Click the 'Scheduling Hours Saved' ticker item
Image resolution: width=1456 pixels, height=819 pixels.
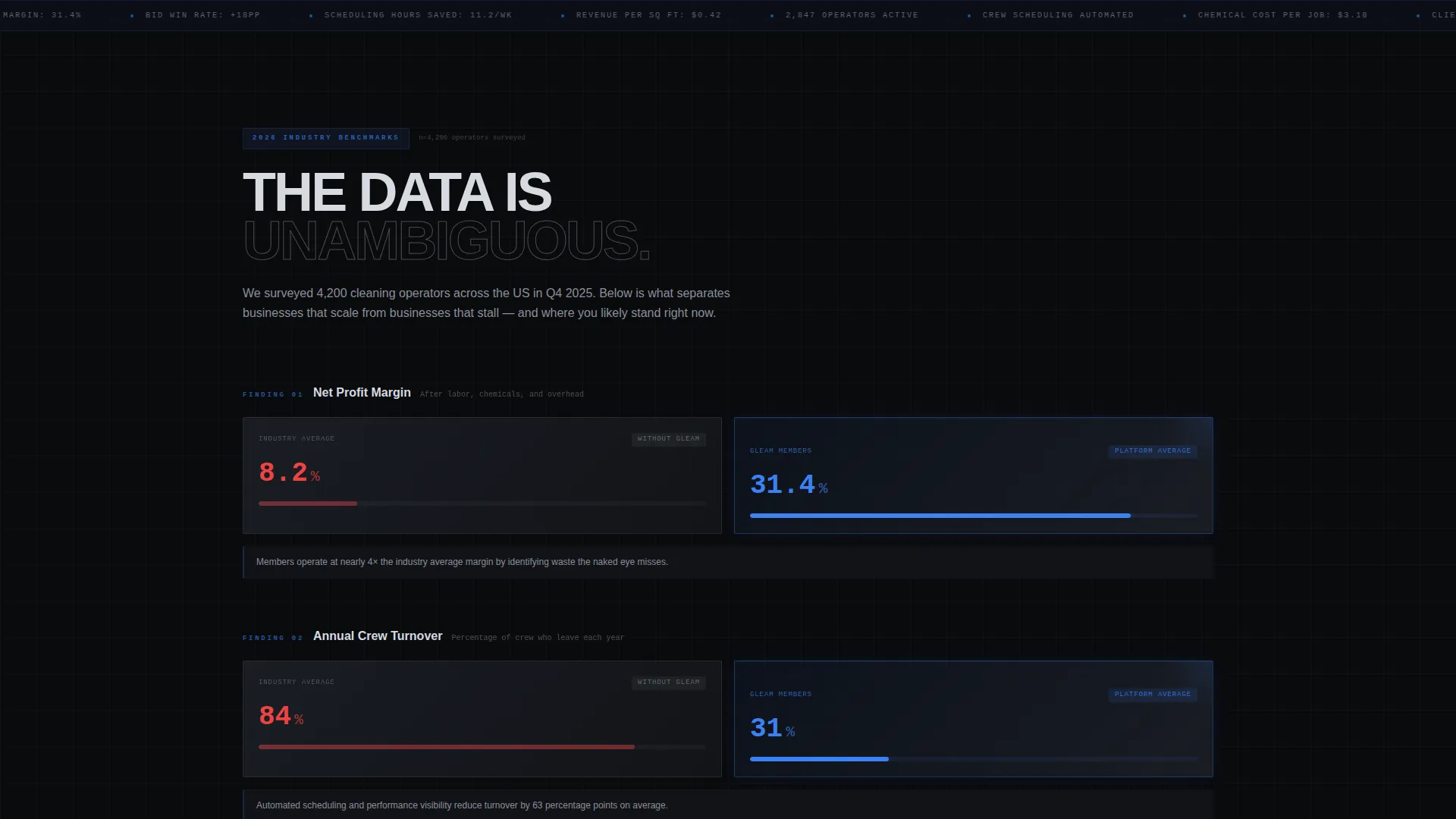point(418,15)
